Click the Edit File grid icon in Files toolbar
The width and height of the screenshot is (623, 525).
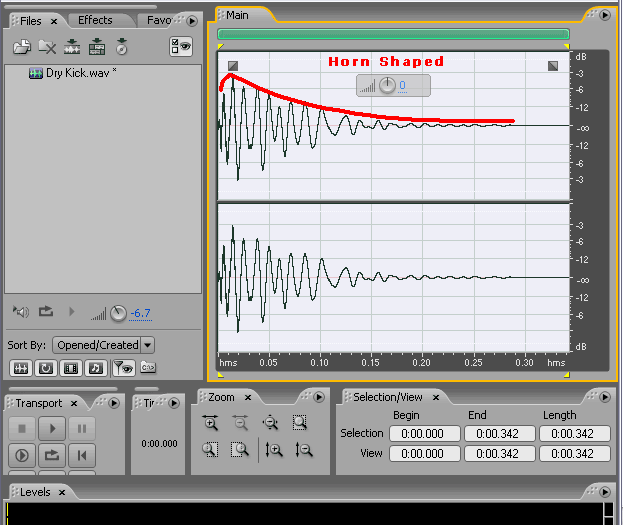97,47
